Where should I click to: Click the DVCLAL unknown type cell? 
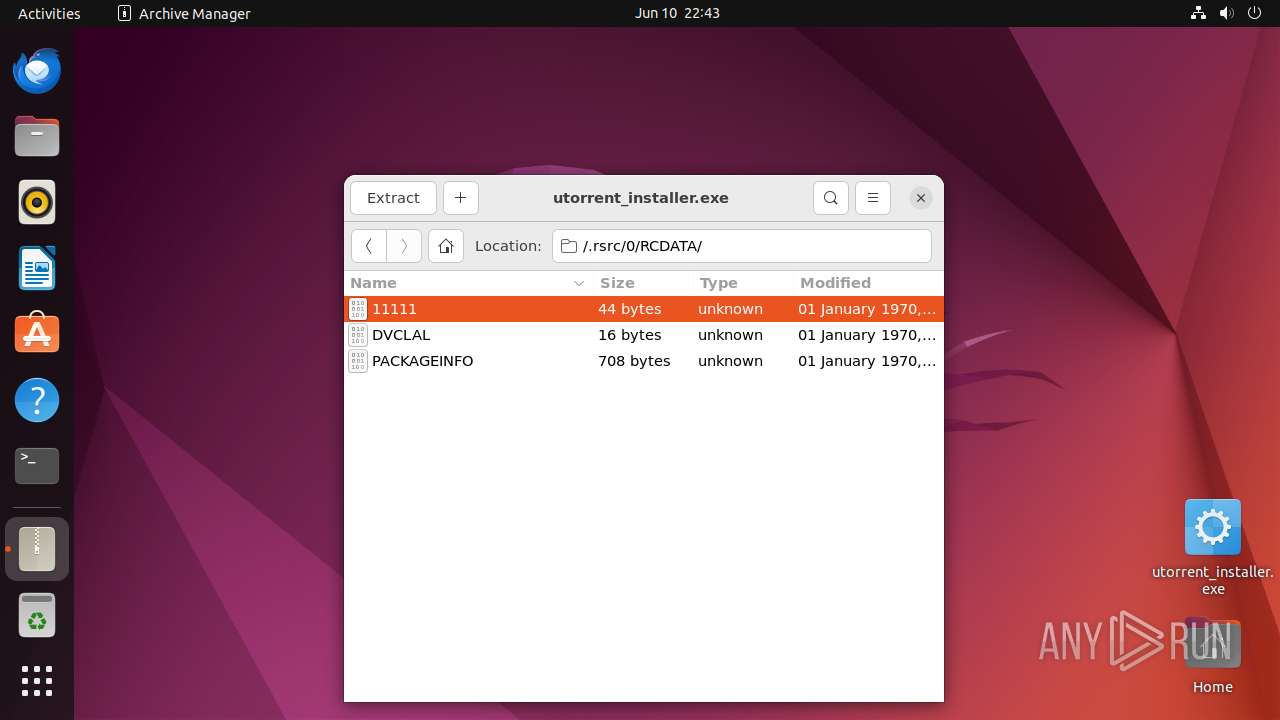click(730, 335)
